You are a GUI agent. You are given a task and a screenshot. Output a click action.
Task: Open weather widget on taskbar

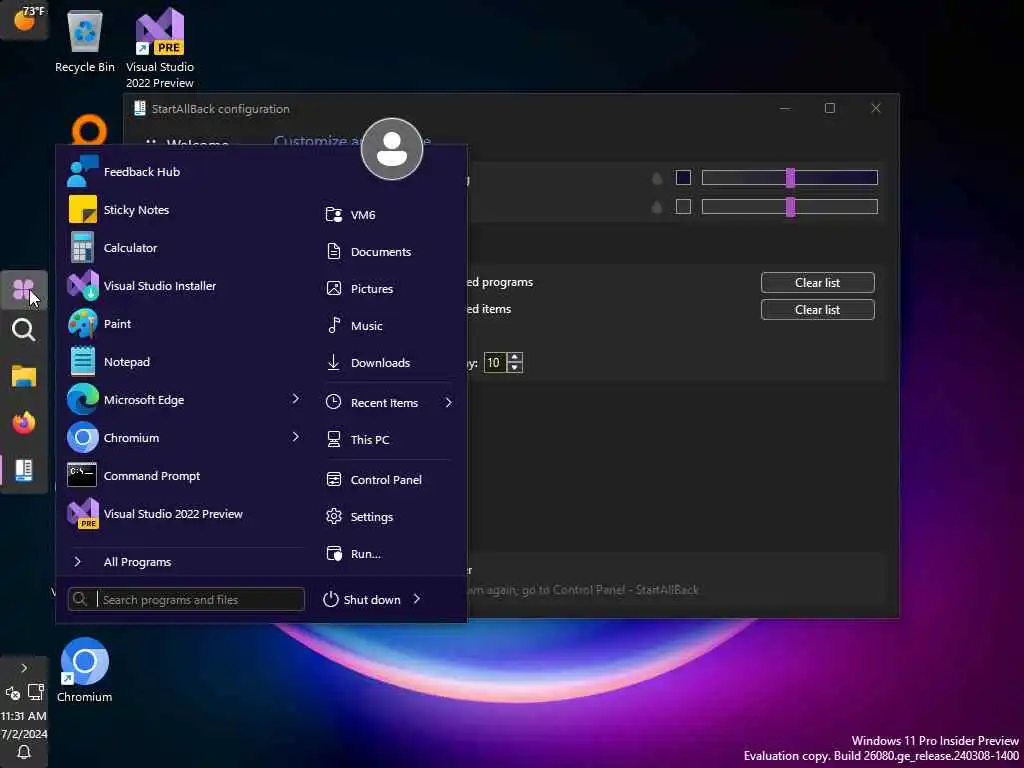[x=24, y=20]
